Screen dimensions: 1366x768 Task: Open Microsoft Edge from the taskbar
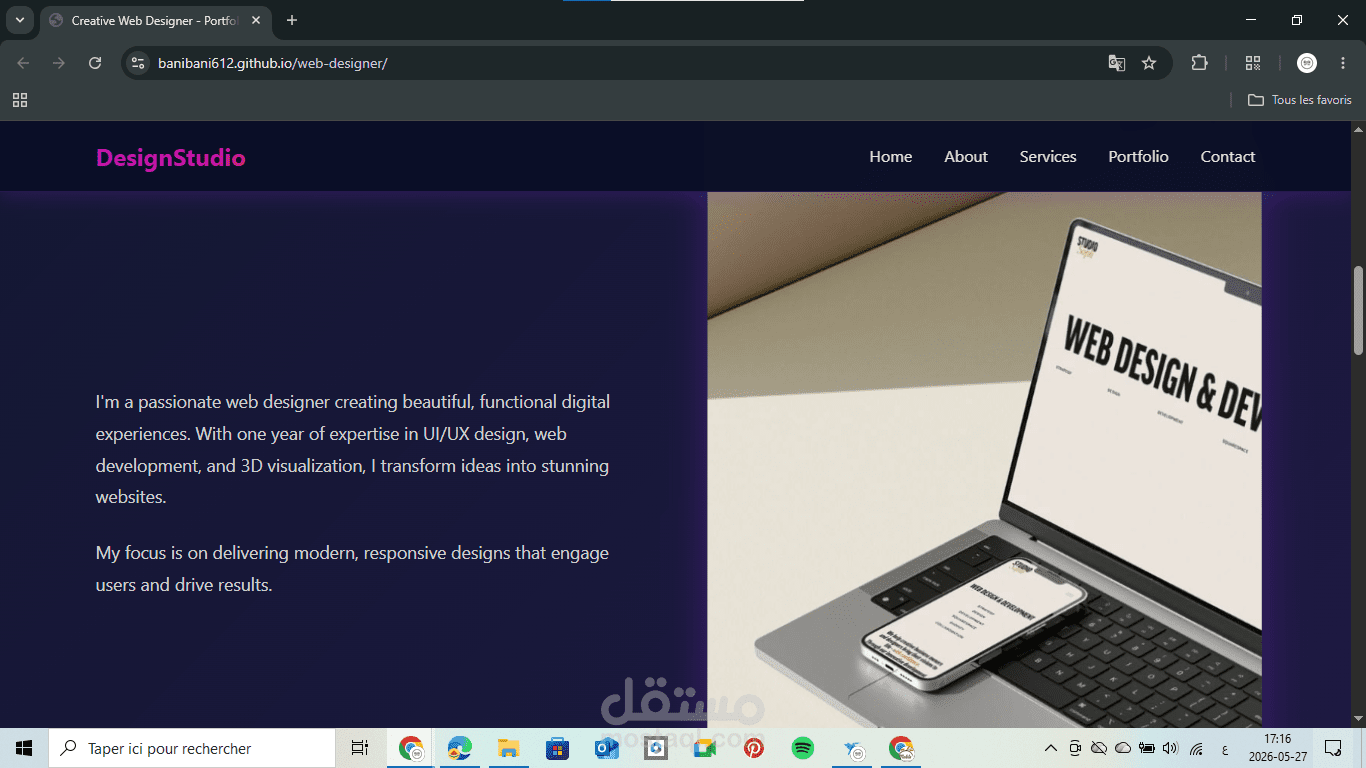click(x=460, y=748)
